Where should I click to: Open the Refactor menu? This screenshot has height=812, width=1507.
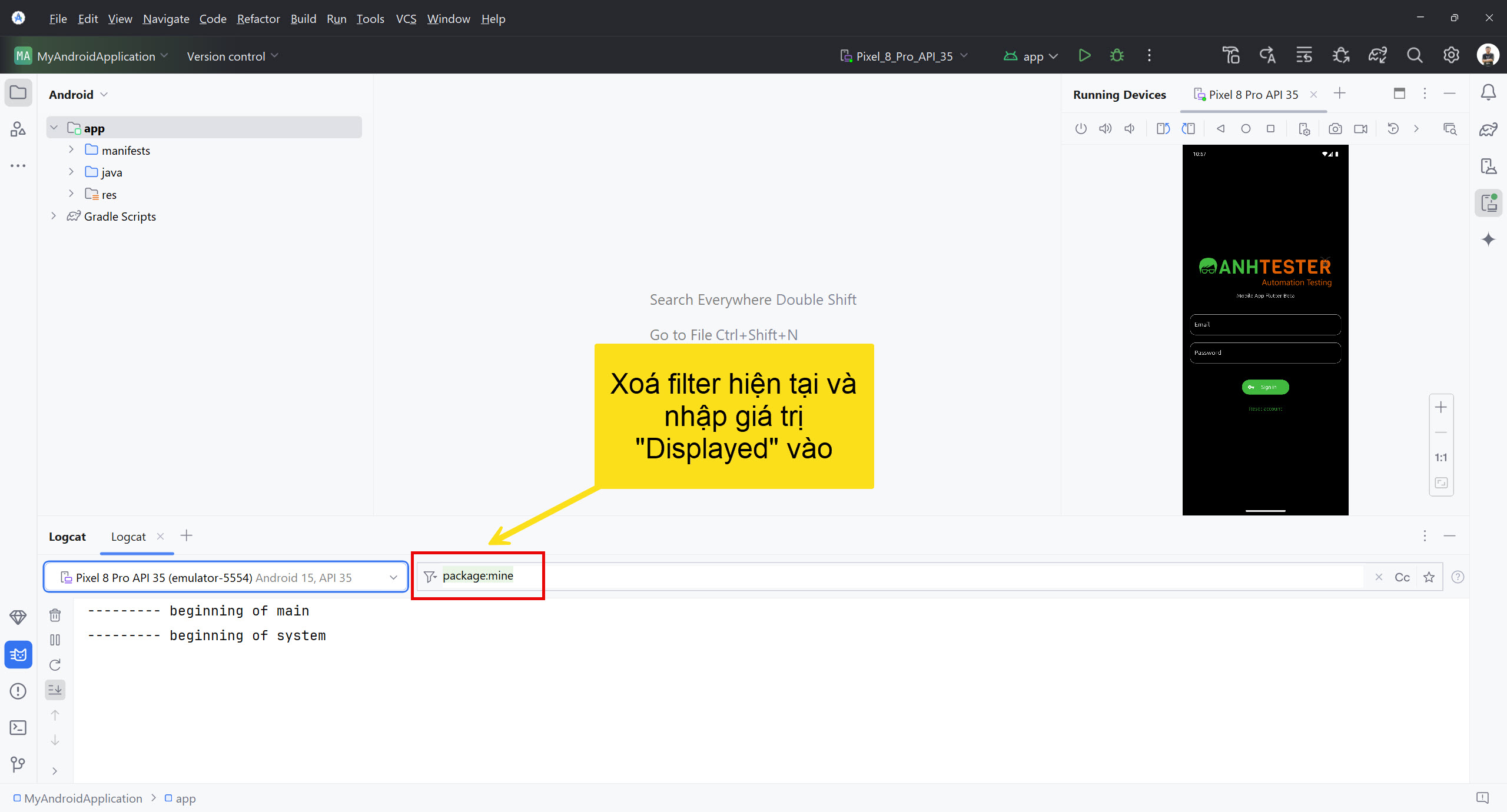[258, 19]
